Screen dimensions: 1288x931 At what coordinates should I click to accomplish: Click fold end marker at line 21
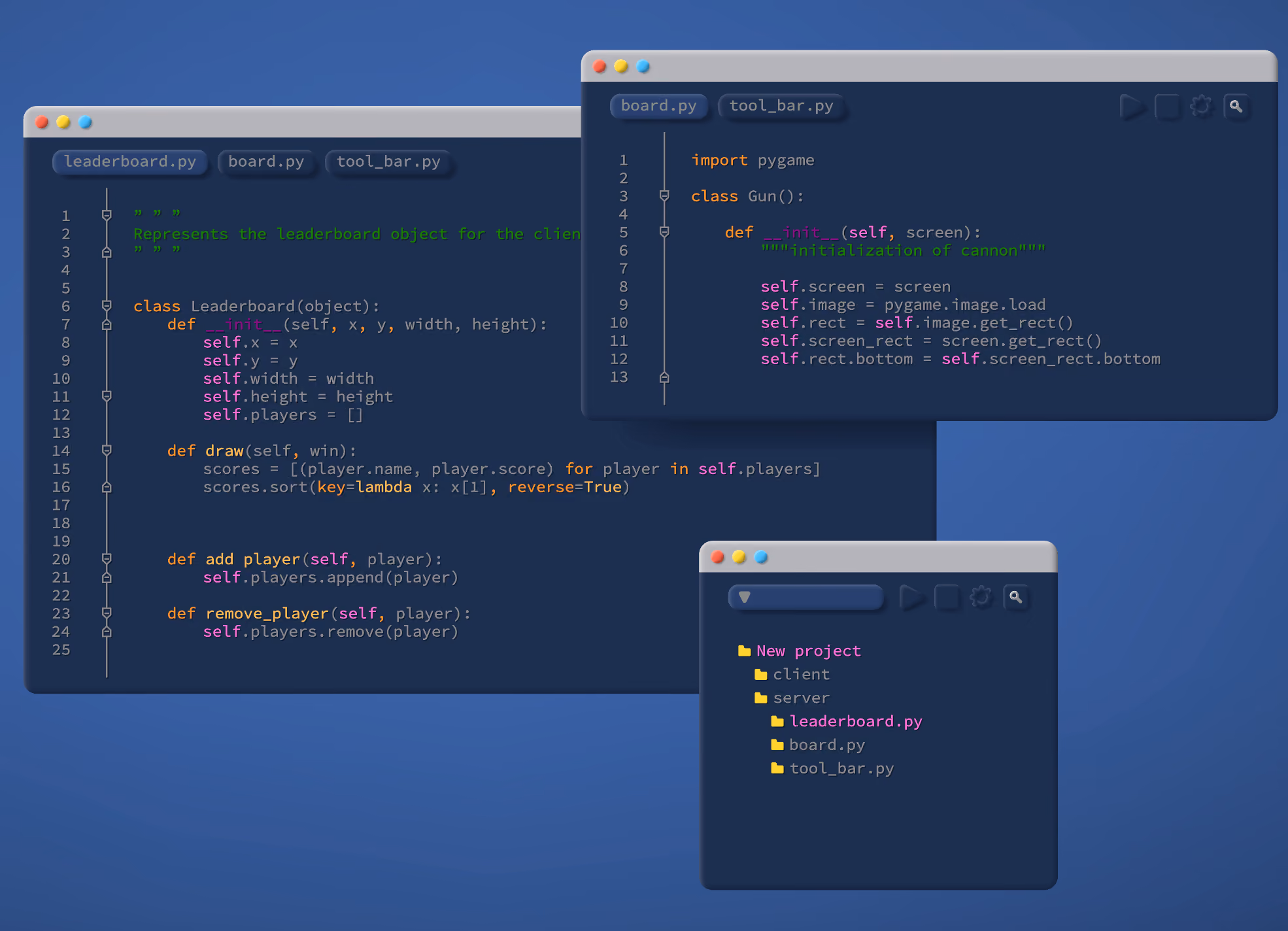107,577
